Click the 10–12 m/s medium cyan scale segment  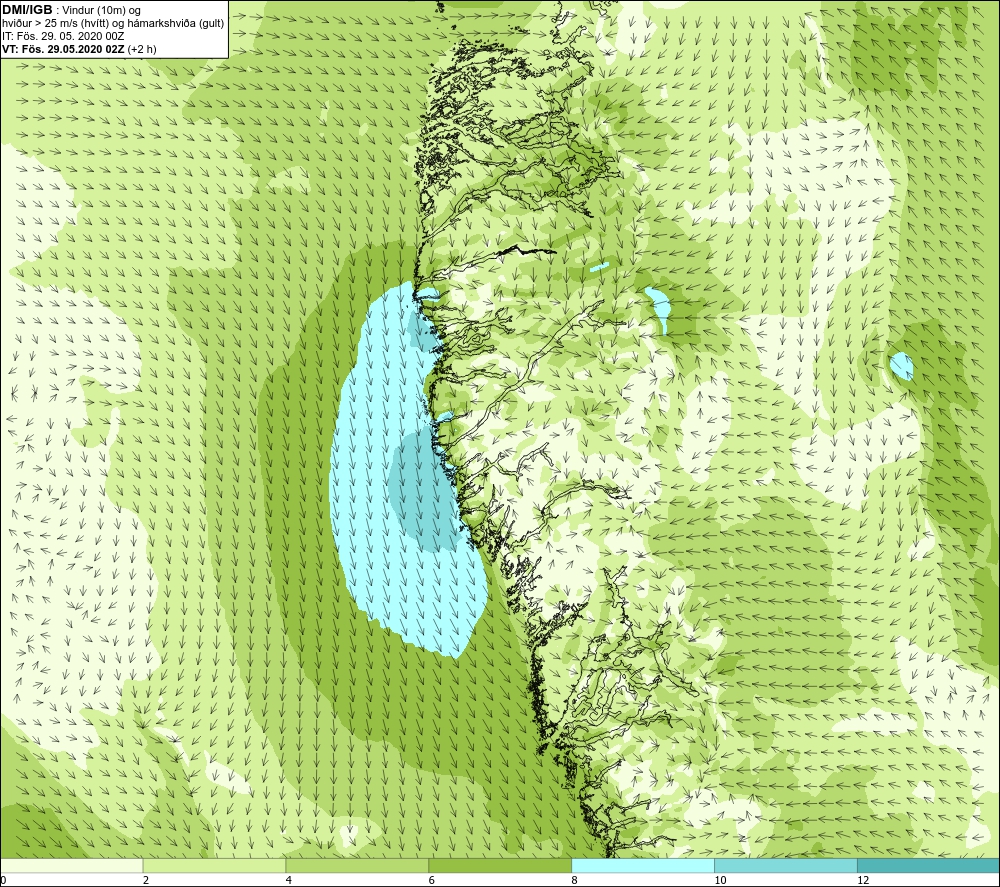coord(786,865)
